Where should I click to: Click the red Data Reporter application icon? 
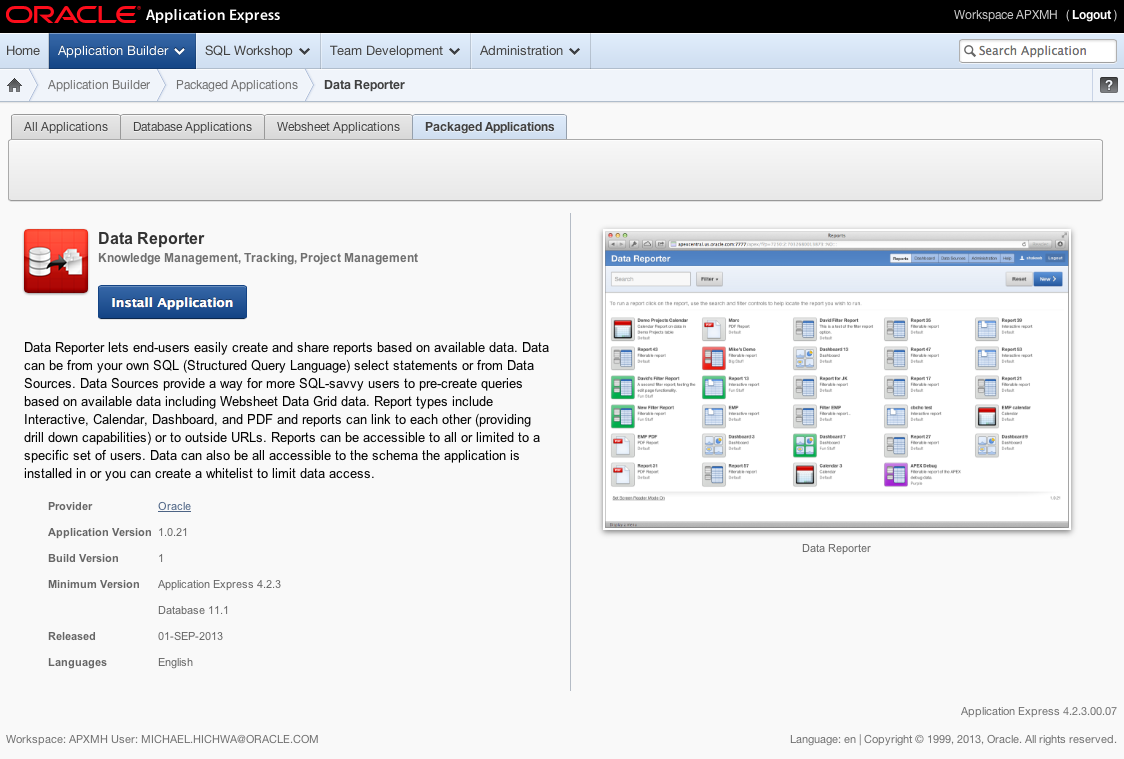(55, 261)
